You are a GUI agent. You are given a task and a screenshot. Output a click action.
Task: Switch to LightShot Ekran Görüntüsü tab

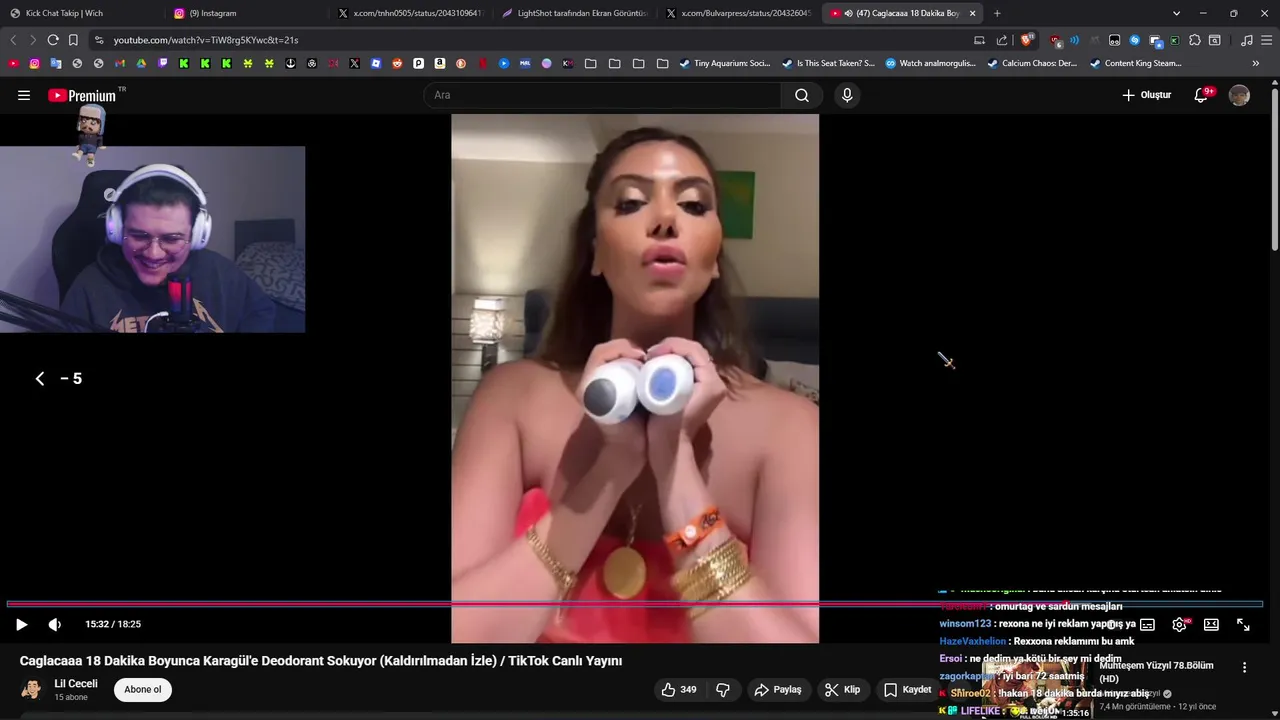(574, 13)
